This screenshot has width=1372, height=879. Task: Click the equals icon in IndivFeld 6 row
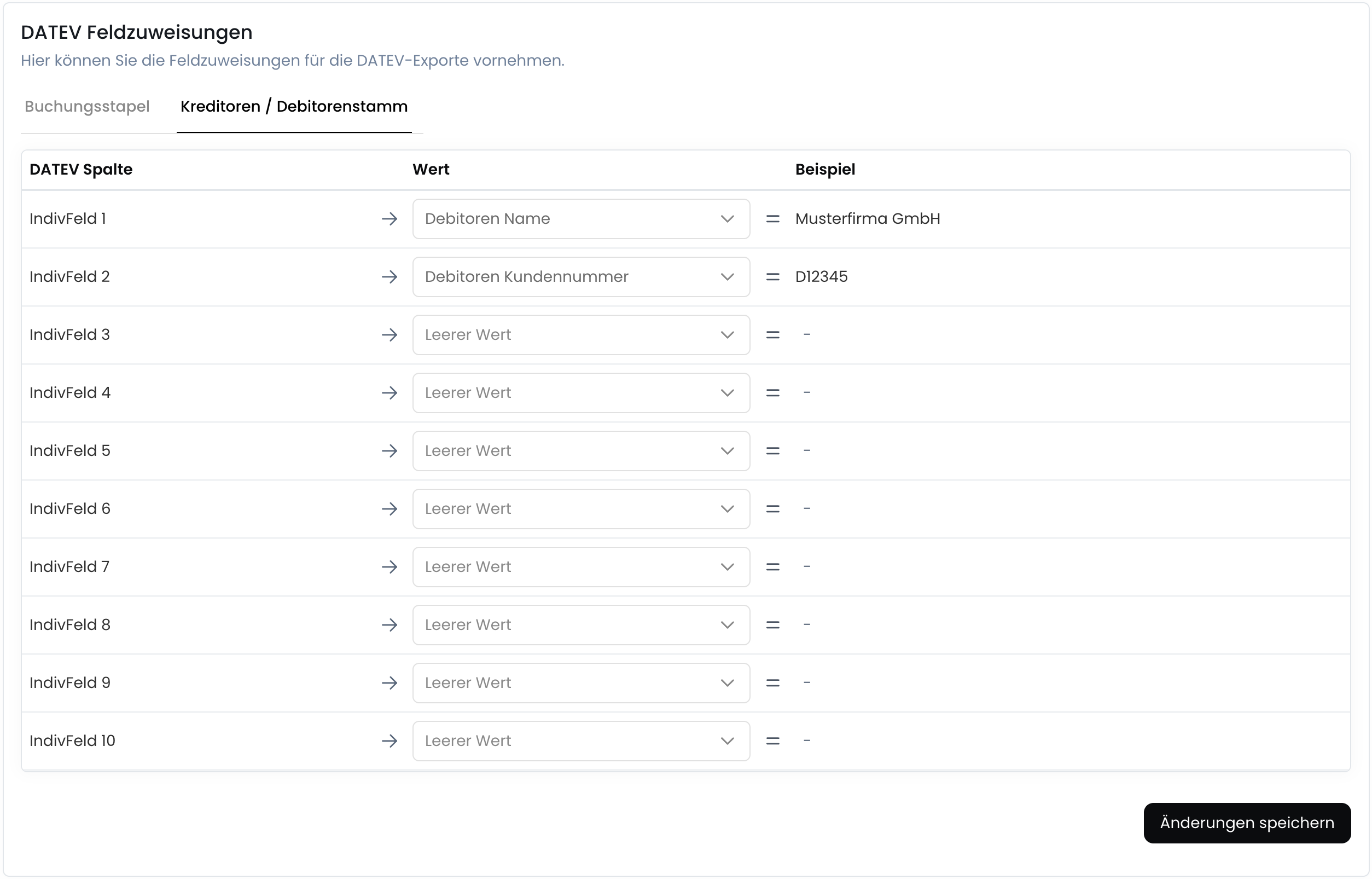772,508
